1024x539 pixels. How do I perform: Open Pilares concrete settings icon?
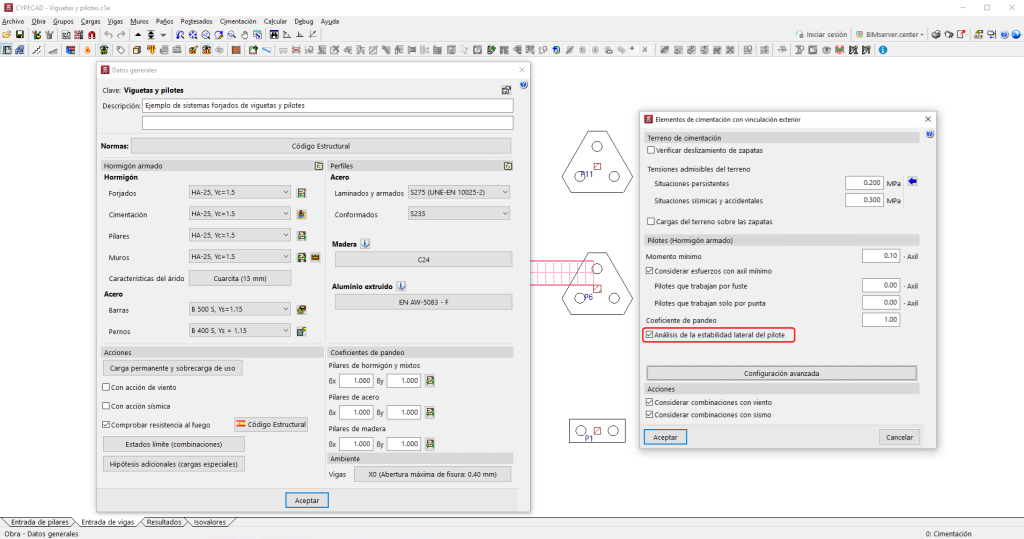[302, 235]
